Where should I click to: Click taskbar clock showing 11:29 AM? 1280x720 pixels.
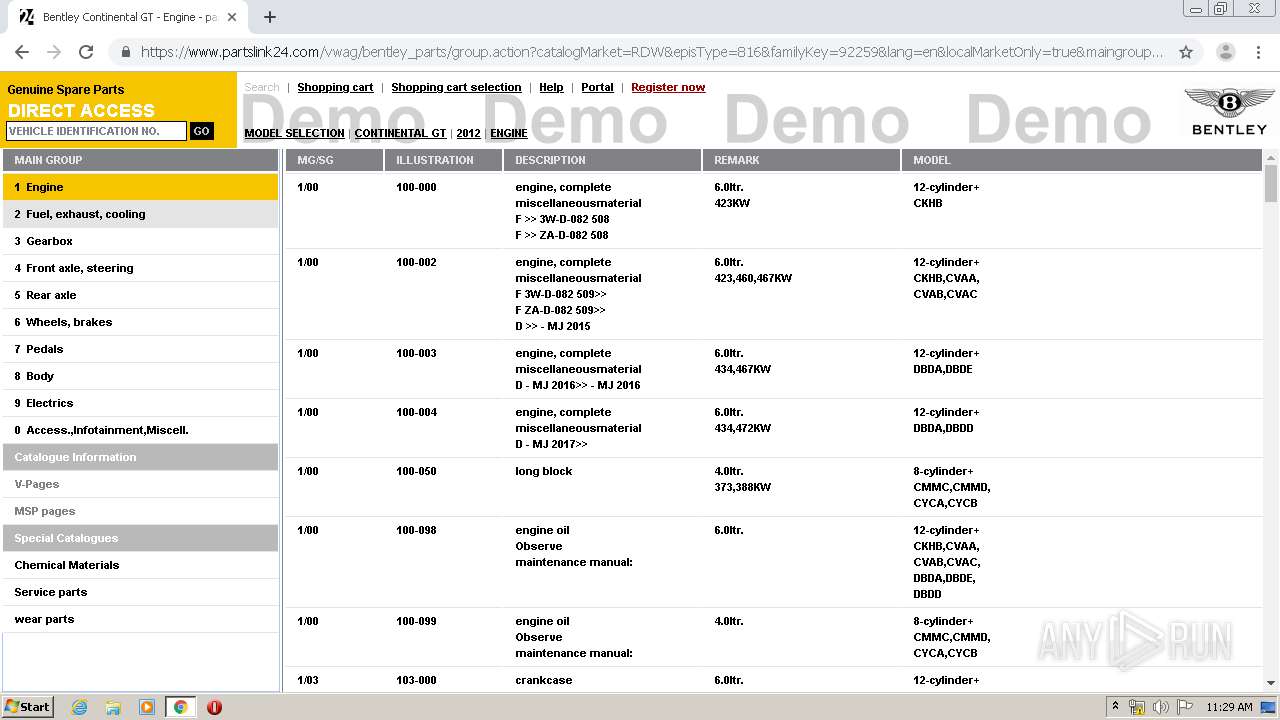1229,707
